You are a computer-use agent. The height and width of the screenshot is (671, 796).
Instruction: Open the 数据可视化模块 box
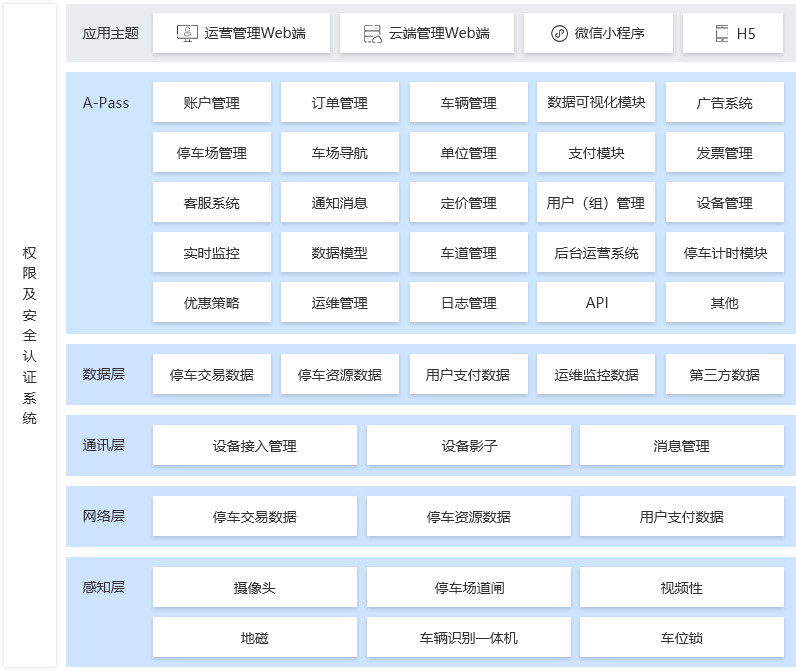596,102
